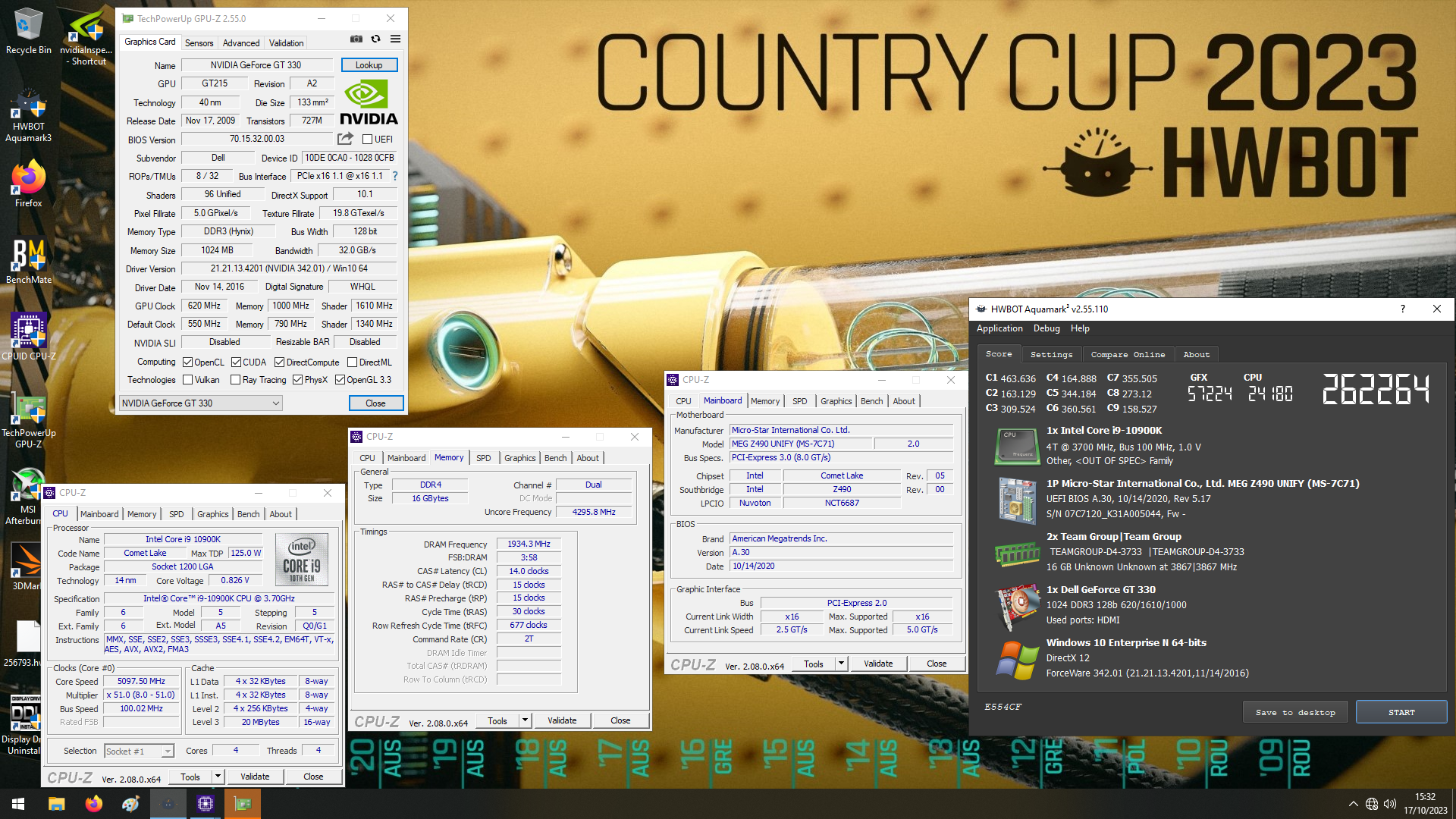Click CPU chip image in Aquamark
Screen dimensions: 1456x819
tap(1016, 446)
